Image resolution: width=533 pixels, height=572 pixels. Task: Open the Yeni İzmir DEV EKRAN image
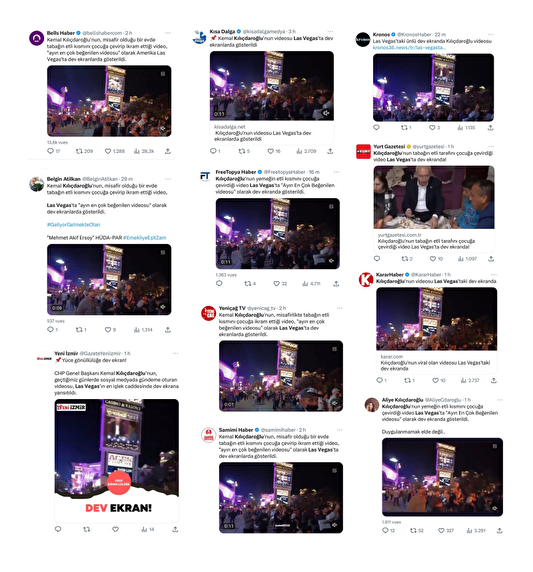(117, 460)
